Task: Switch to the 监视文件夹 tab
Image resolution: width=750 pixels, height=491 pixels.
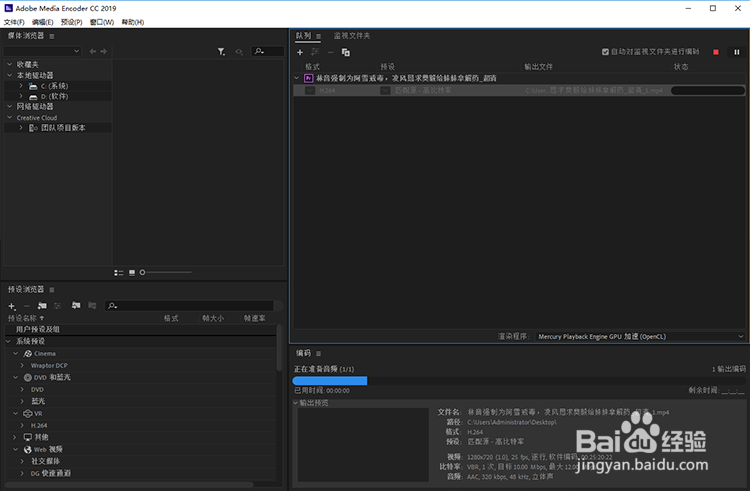Action: 352,36
